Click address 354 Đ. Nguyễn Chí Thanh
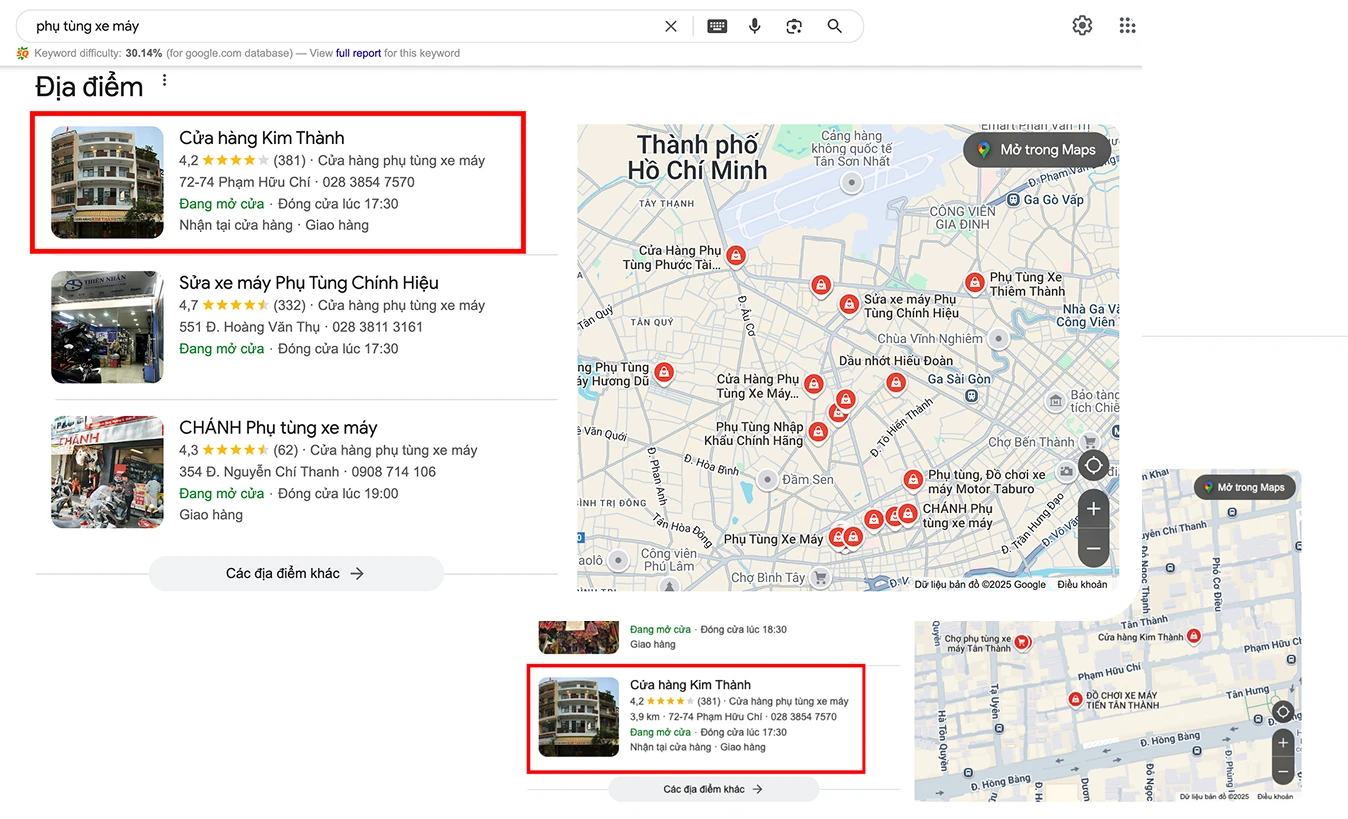The image size is (1348, 819). (x=259, y=472)
